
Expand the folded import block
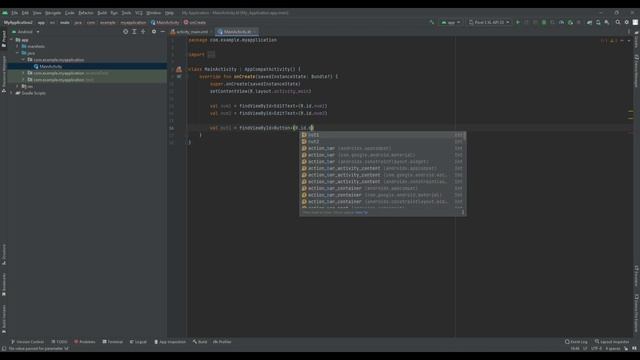211,54
